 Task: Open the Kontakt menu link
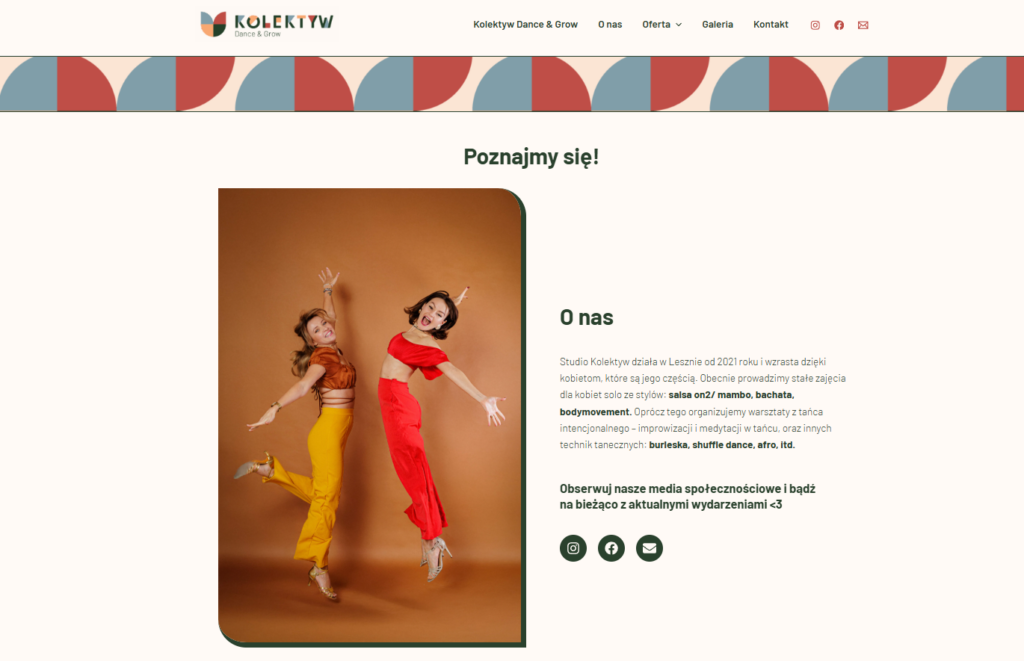click(771, 24)
